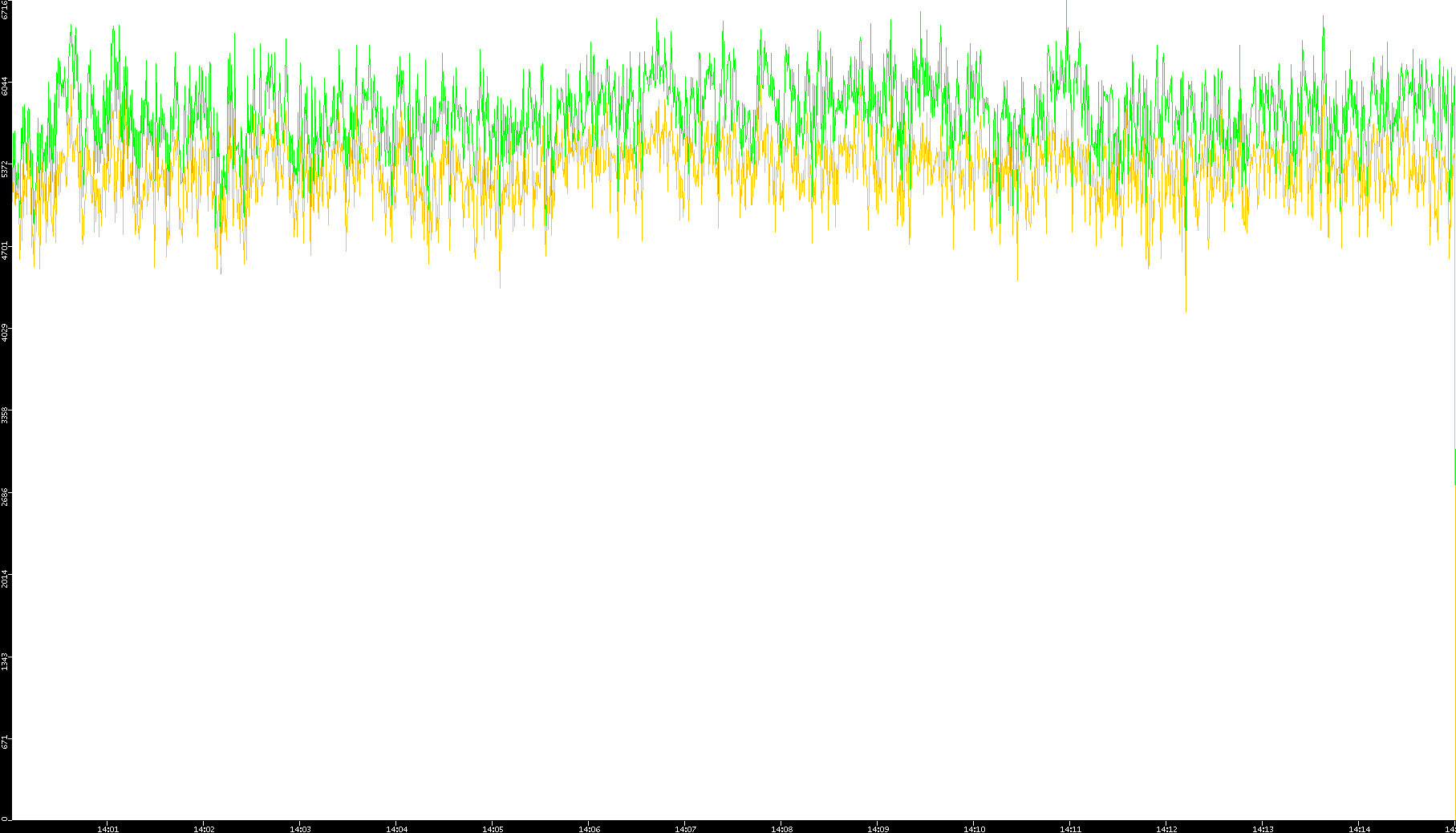Image resolution: width=1456 pixels, height=833 pixels.
Task: Click the 14:14 time axis label
Action: click(x=1359, y=828)
